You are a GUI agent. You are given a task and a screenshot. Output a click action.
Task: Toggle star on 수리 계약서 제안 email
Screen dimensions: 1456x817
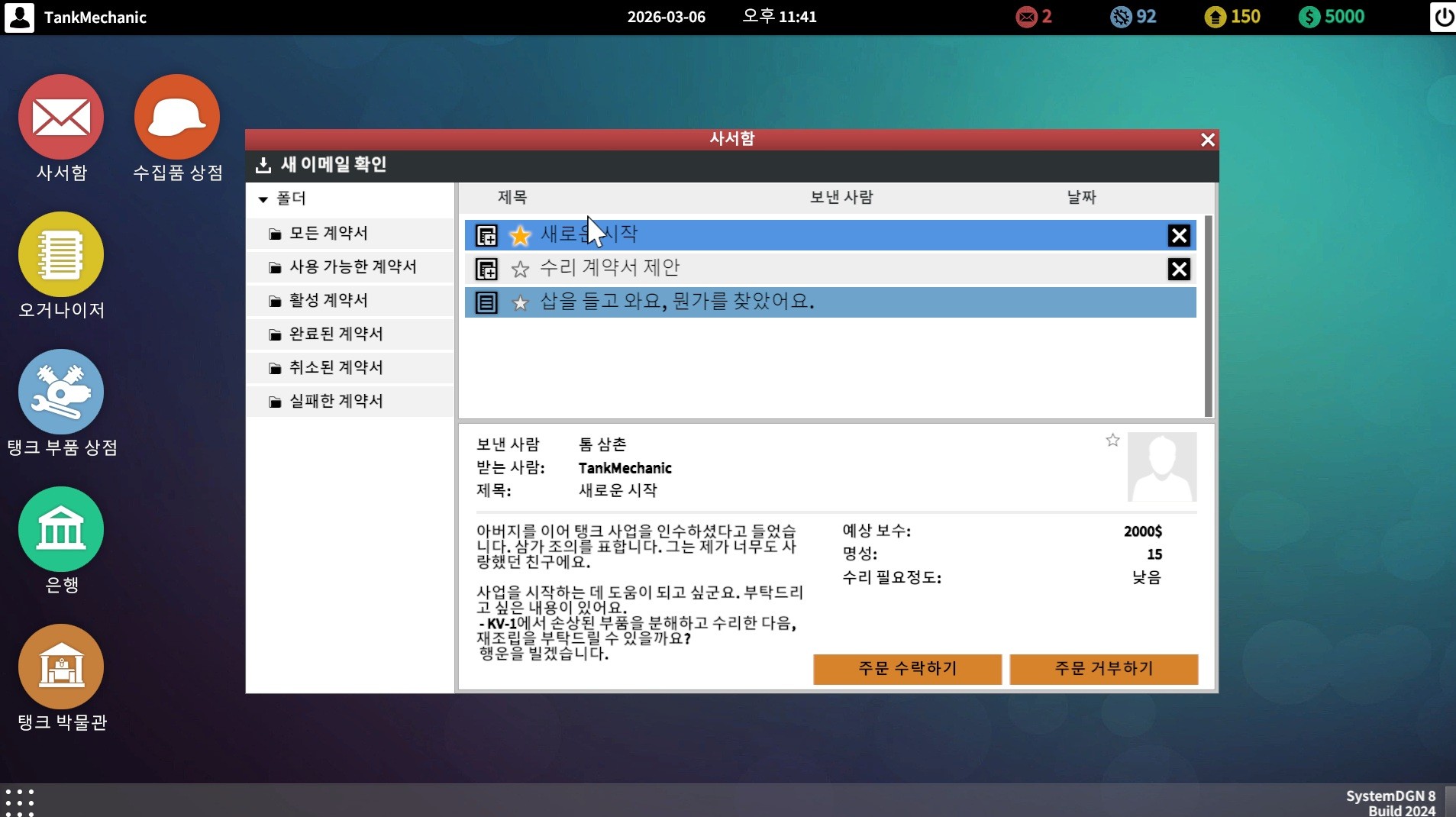(520, 269)
